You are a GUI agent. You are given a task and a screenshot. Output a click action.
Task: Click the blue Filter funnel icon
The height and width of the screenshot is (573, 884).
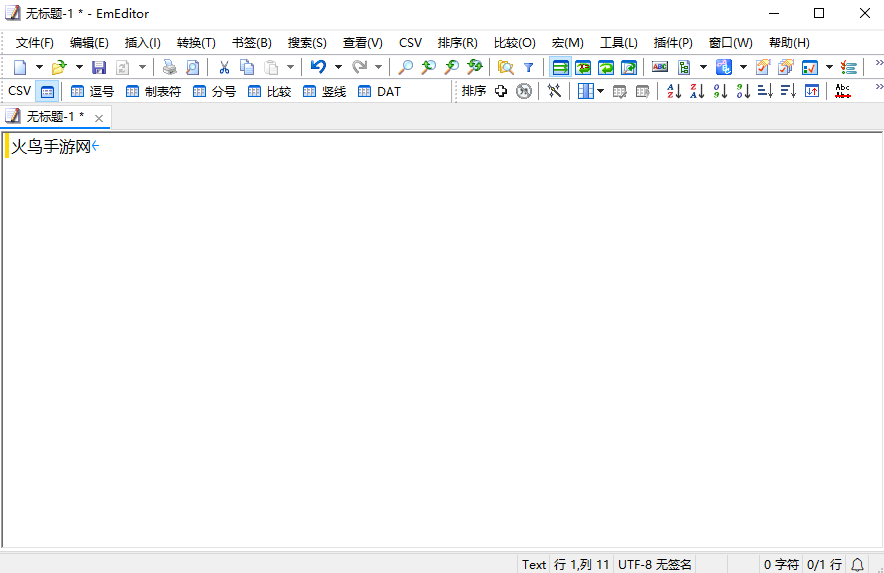(528, 68)
